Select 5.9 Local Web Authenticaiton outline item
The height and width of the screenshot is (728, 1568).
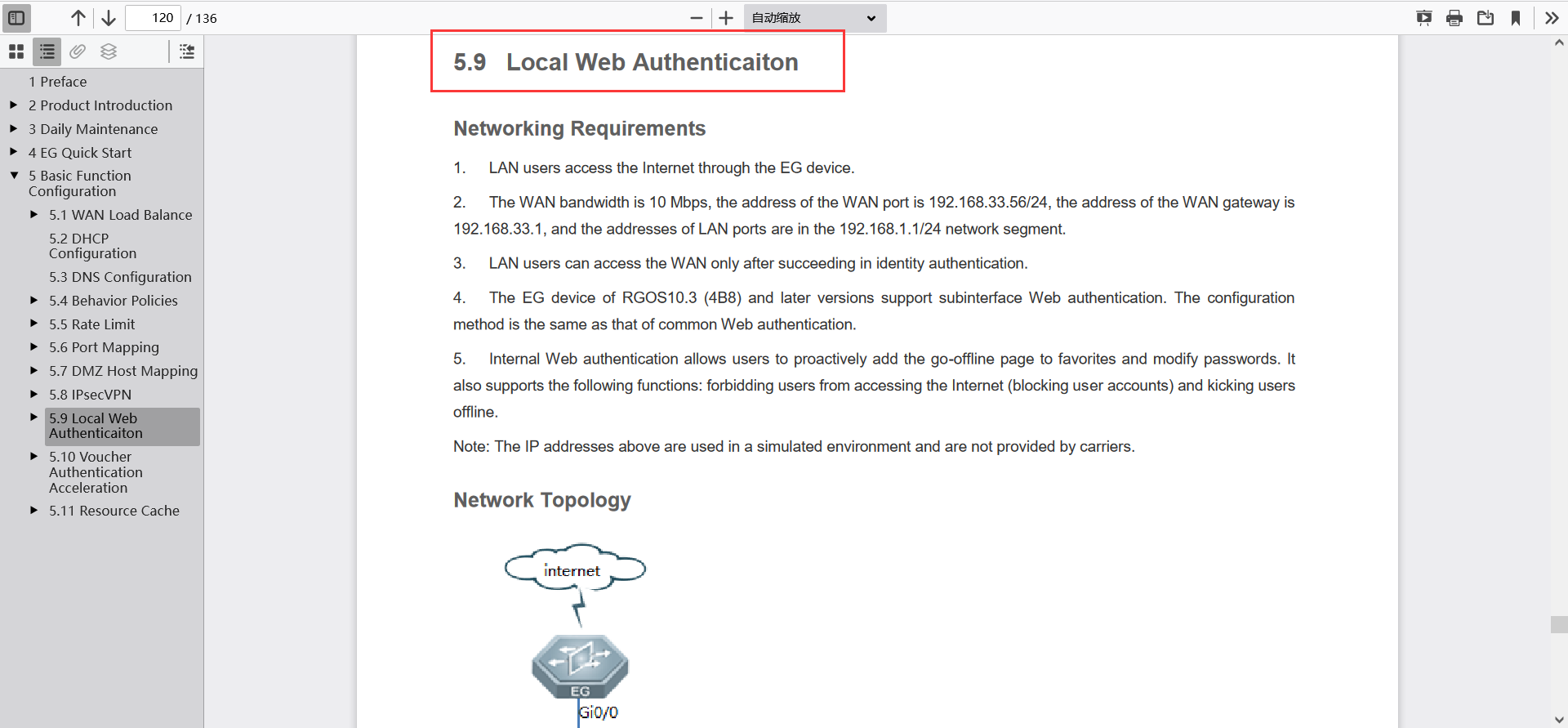tap(122, 427)
